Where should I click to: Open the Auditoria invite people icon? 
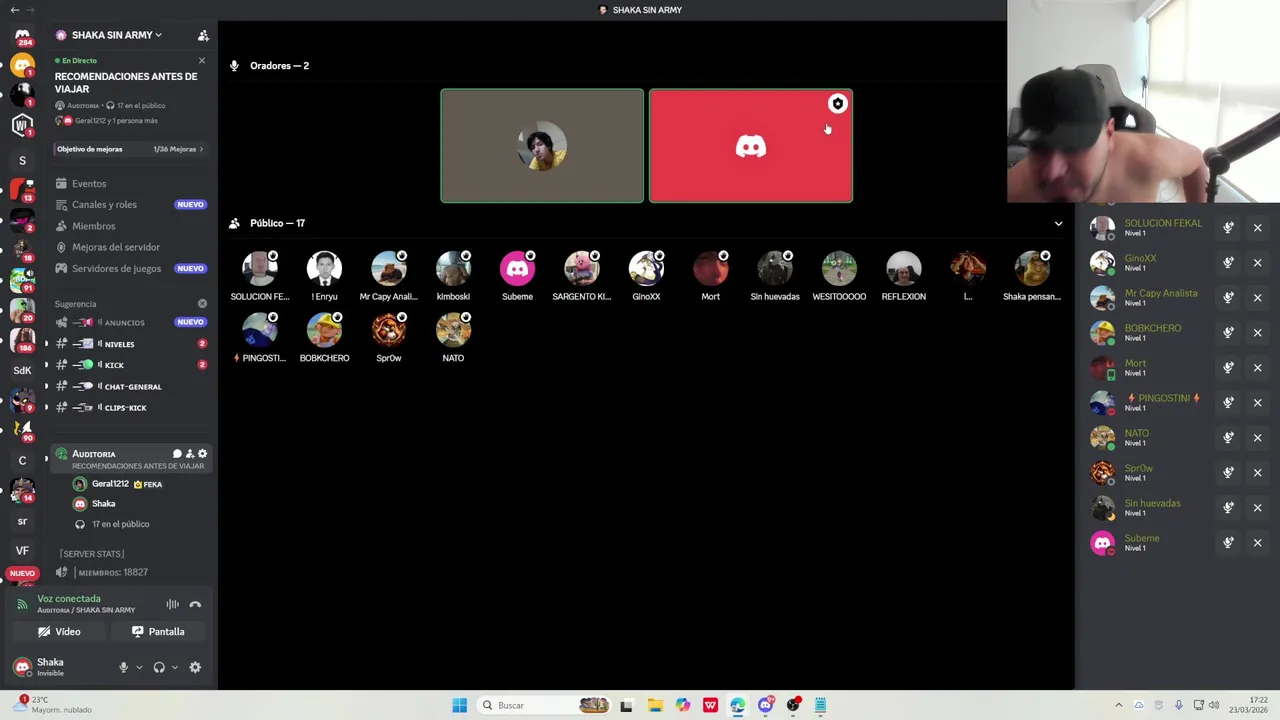tap(189, 454)
